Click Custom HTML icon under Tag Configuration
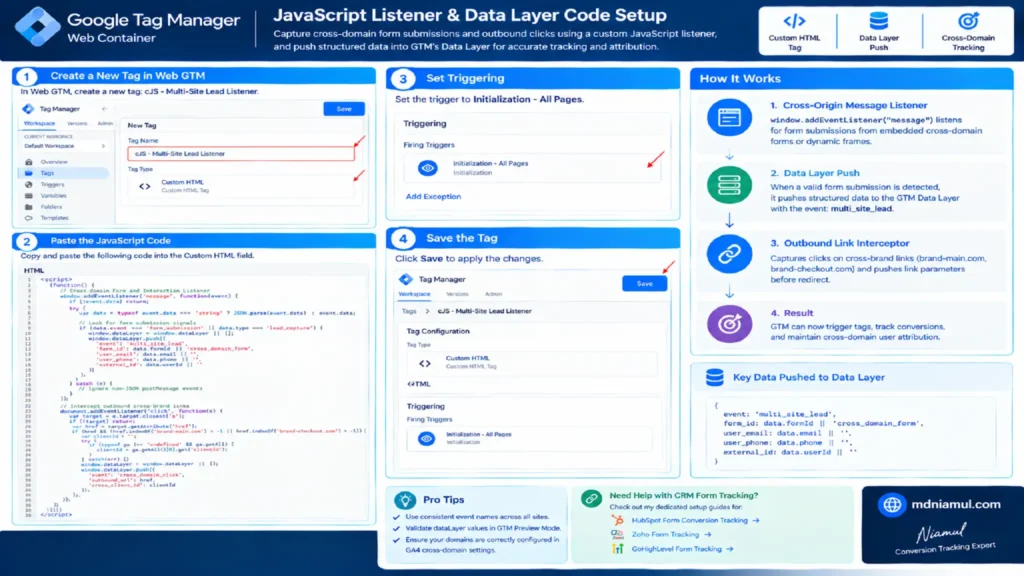 (424, 363)
